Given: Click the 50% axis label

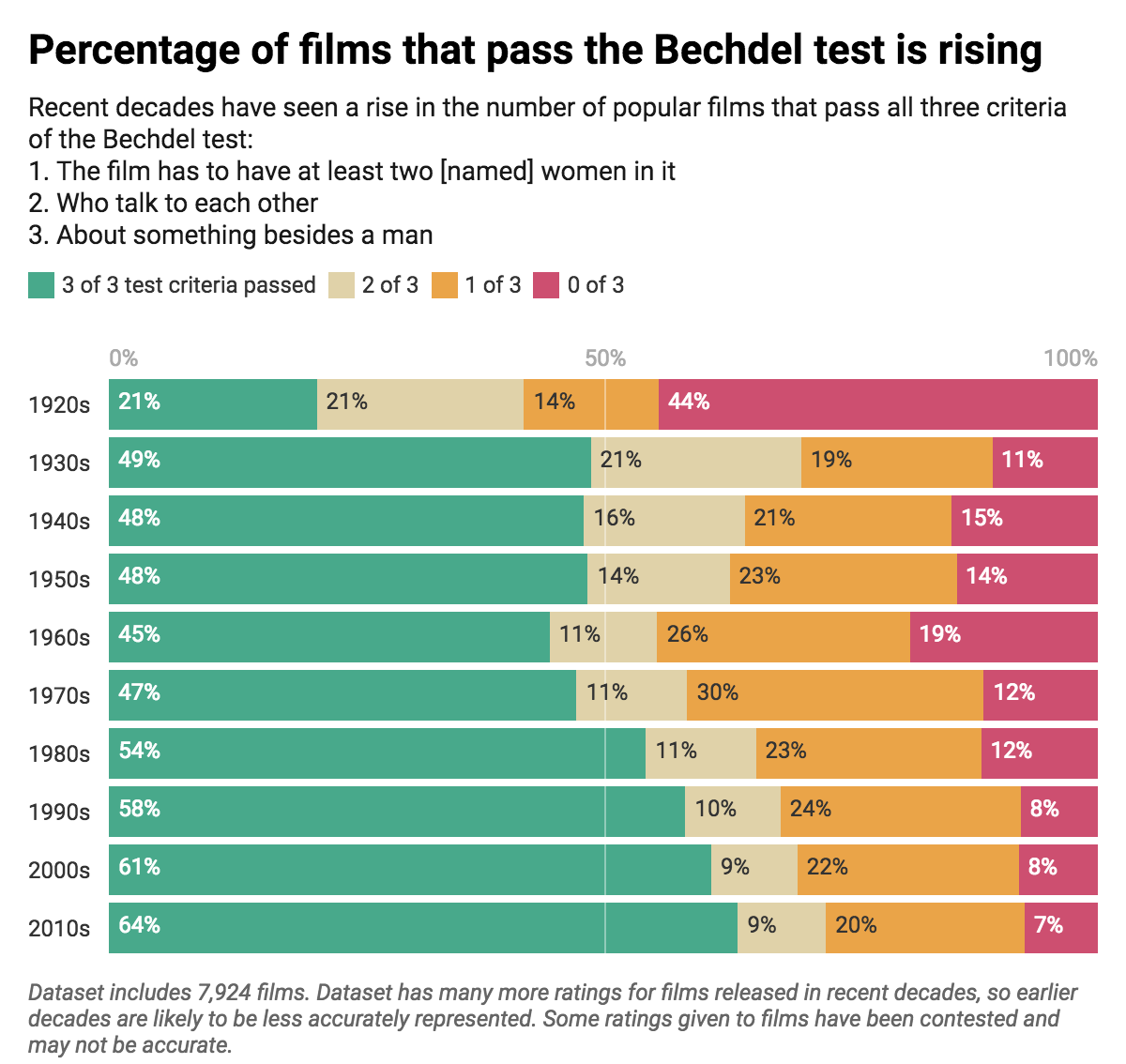Looking at the screenshot, I should click(604, 358).
